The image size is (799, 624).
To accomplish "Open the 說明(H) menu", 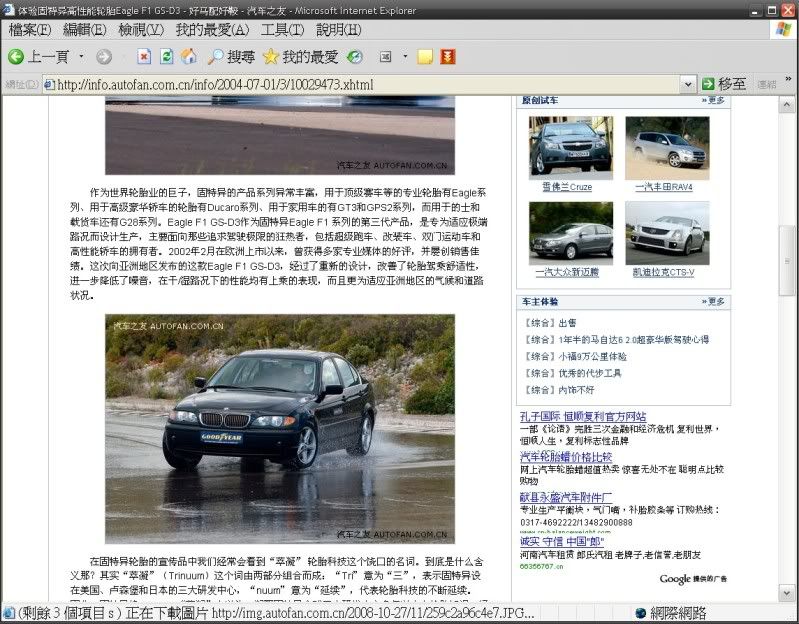I will (x=338, y=30).
